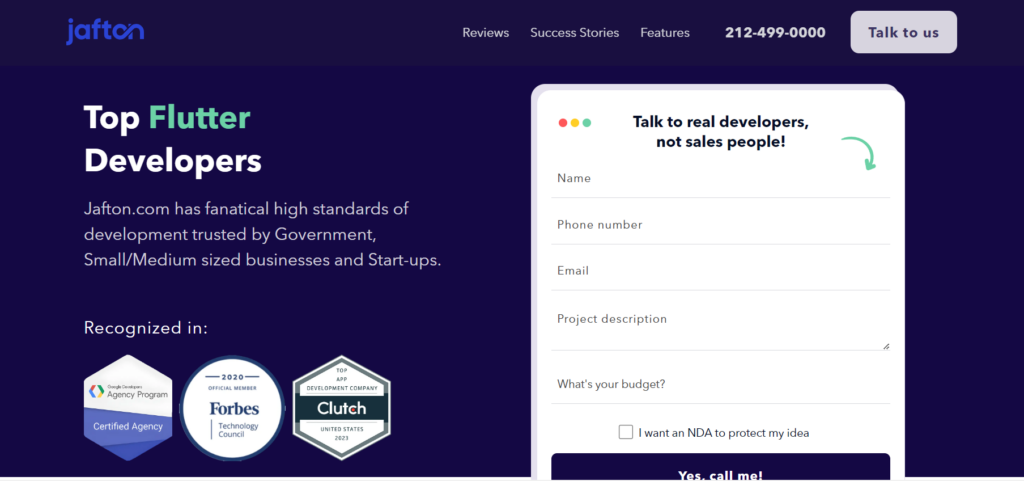The image size is (1024, 481).
Task: Click the phone number 212-499-0000
Action: 775,33
